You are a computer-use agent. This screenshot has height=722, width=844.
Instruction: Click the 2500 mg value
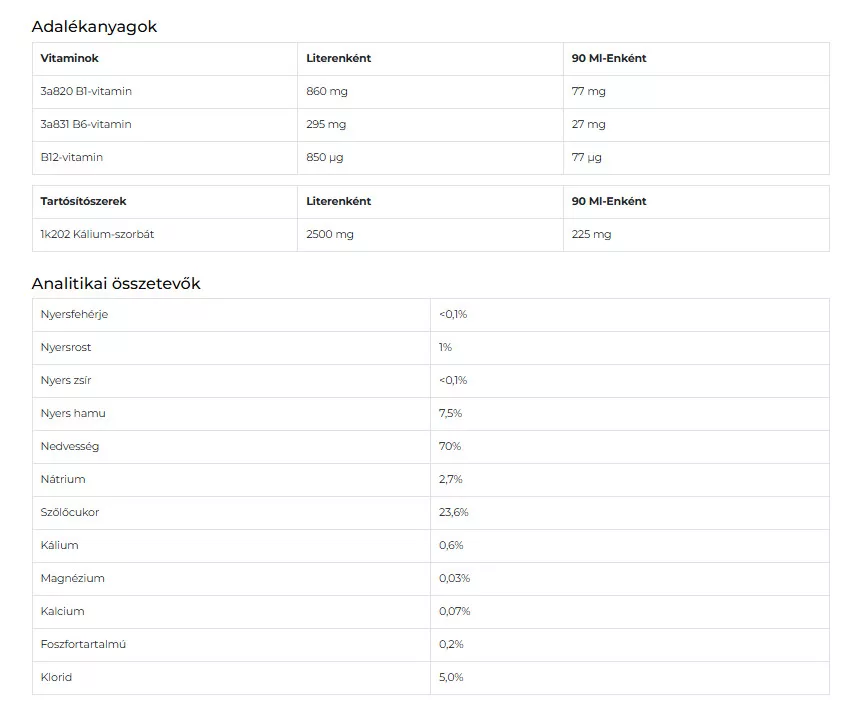(x=330, y=234)
